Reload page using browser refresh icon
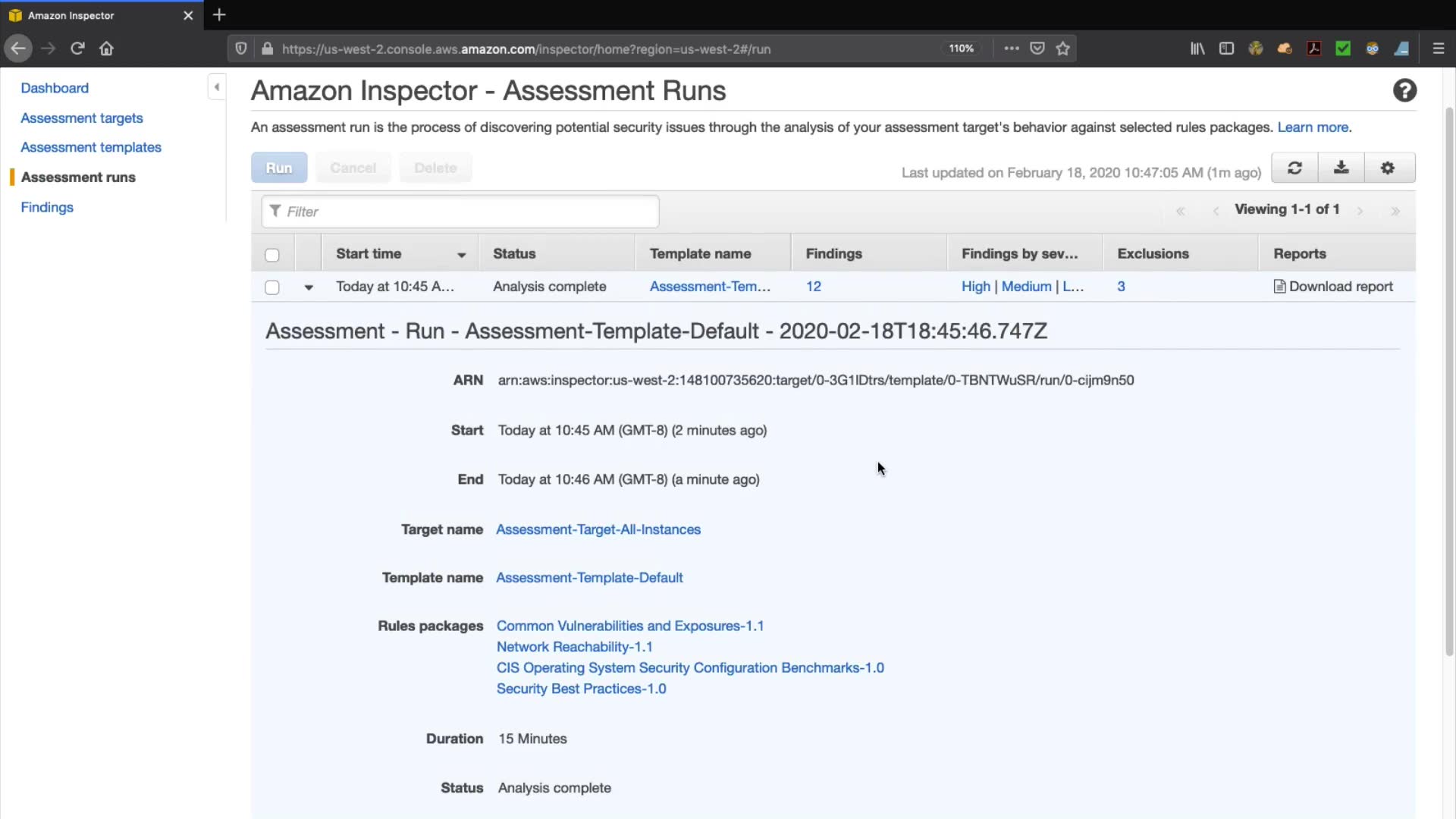The width and height of the screenshot is (1456, 819). pos(77,49)
